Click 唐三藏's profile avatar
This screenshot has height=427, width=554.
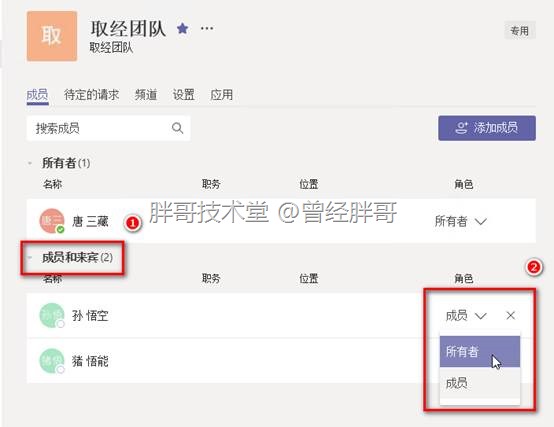pos(52,221)
